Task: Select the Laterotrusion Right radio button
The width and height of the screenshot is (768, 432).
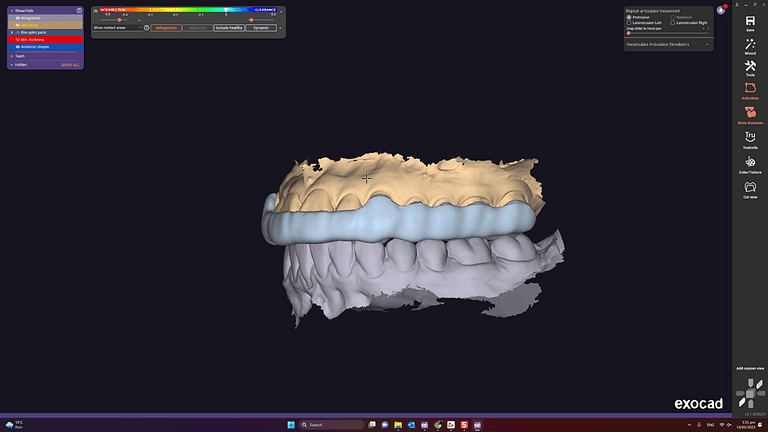Action: [x=672, y=22]
